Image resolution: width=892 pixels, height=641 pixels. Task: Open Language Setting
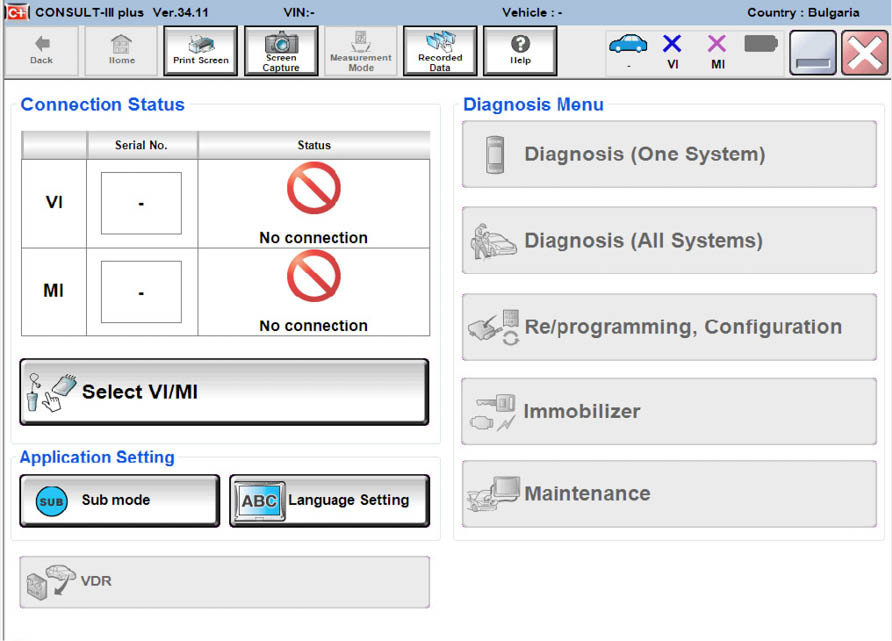pos(329,500)
